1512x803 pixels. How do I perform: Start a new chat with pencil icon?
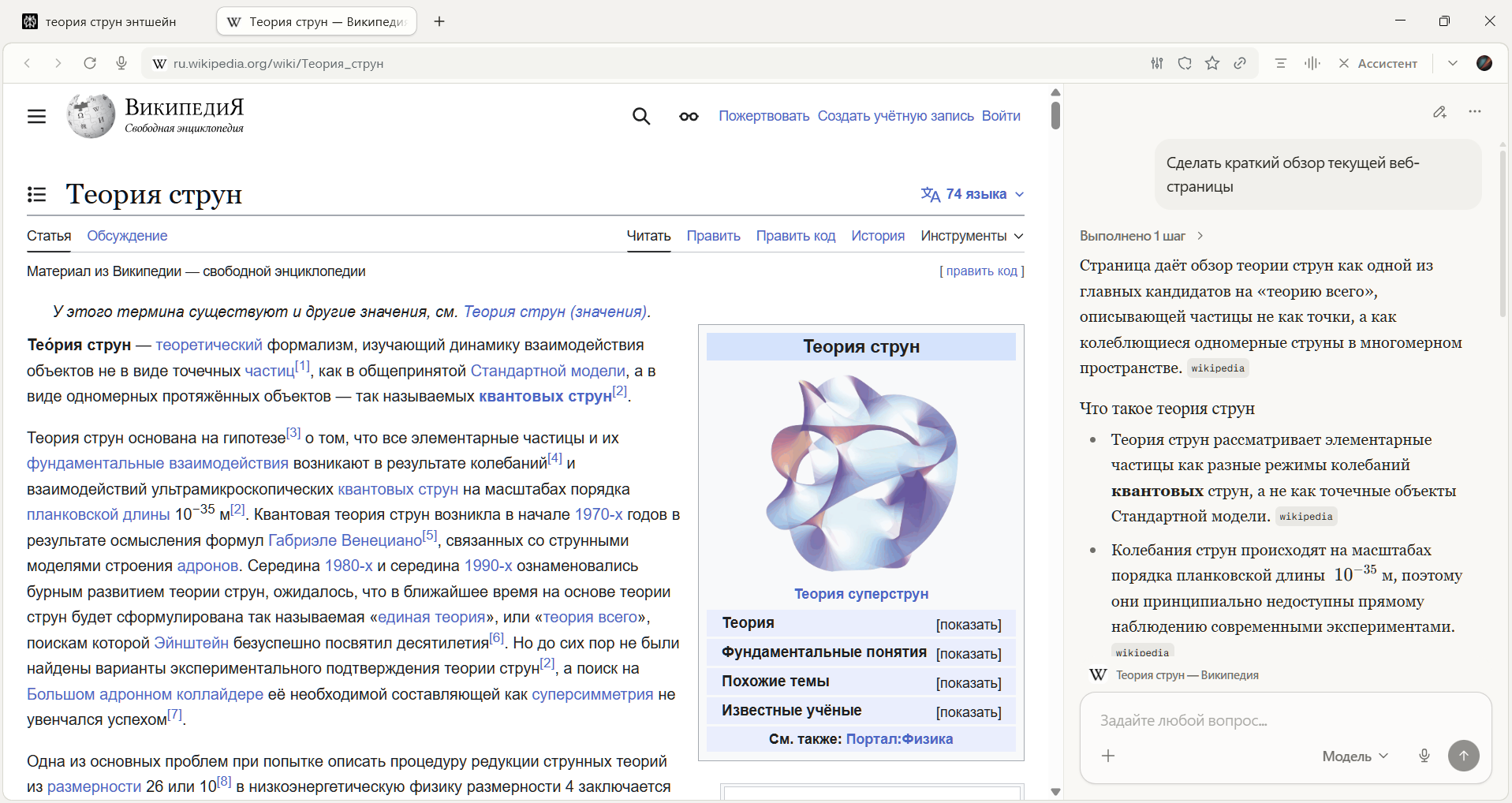[x=1439, y=112]
